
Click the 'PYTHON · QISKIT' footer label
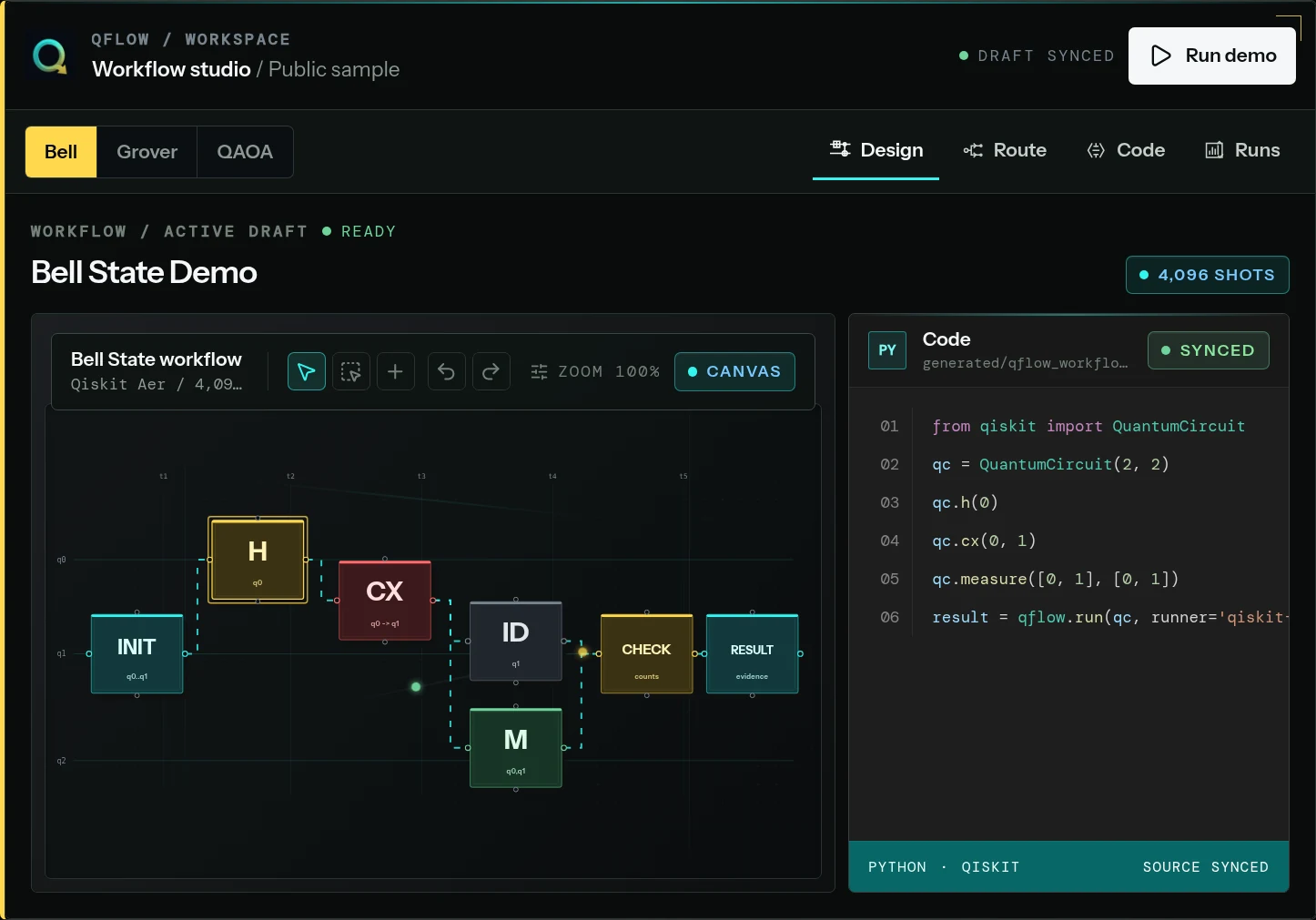pyautogui.click(x=944, y=867)
